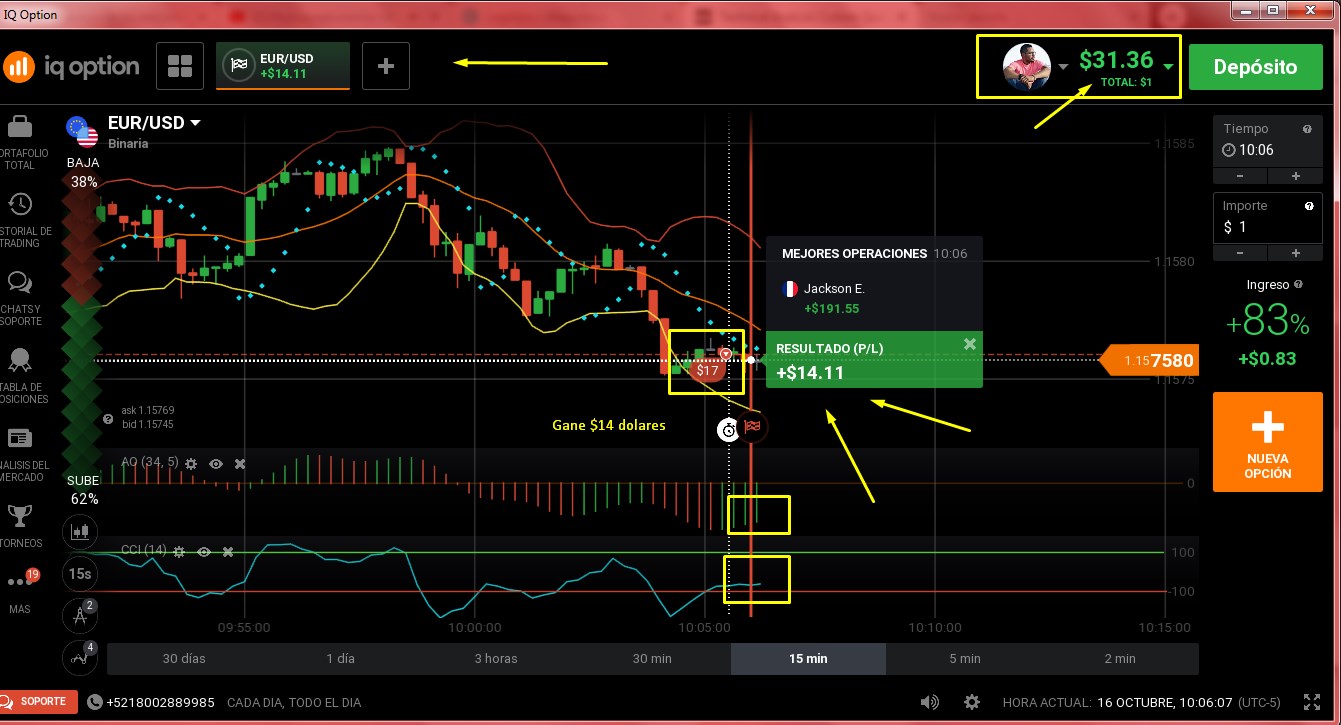
Task: Open the red Soporte chat button
Action: pyautogui.click(x=39, y=702)
